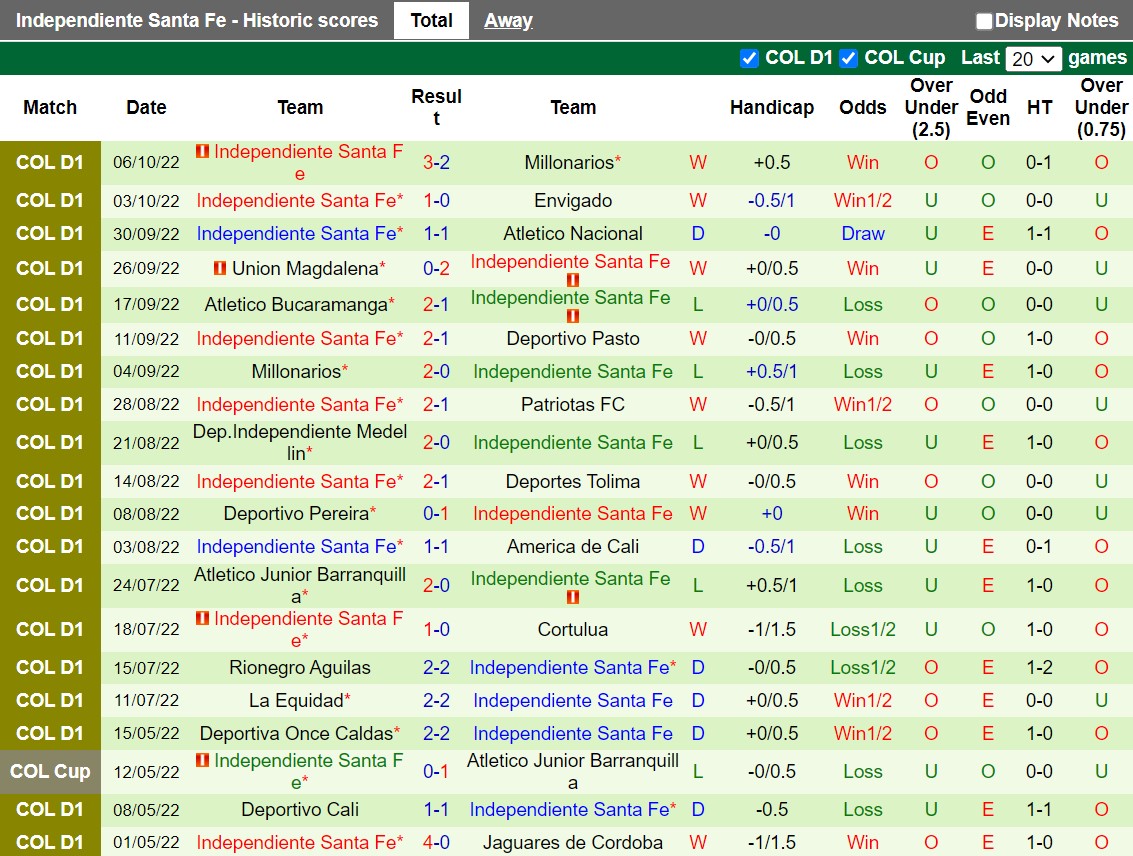Click the Handicap column header
The height and width of the screenshot is (856, 1133).
pyautogui.click(x=772, y=107)
